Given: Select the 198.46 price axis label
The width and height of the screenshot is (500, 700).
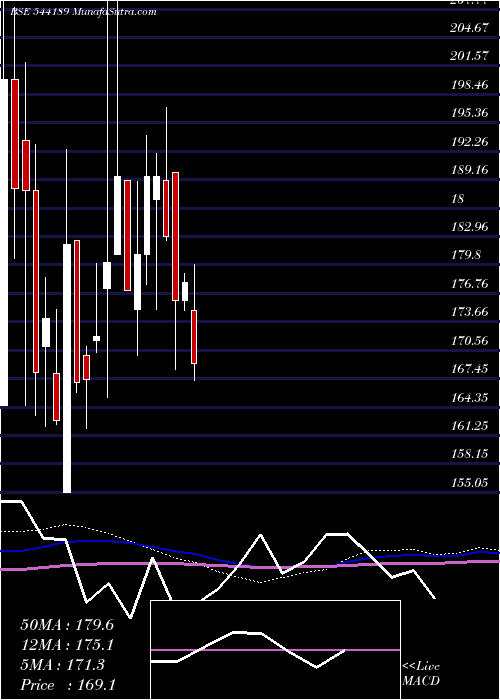Looking at the screenshot, I should coord(468,84).
